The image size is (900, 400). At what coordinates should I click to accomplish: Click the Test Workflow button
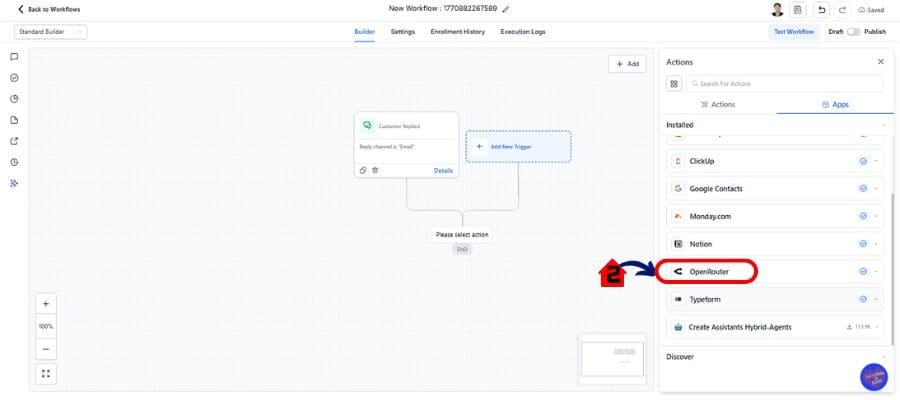coord(793,32)
